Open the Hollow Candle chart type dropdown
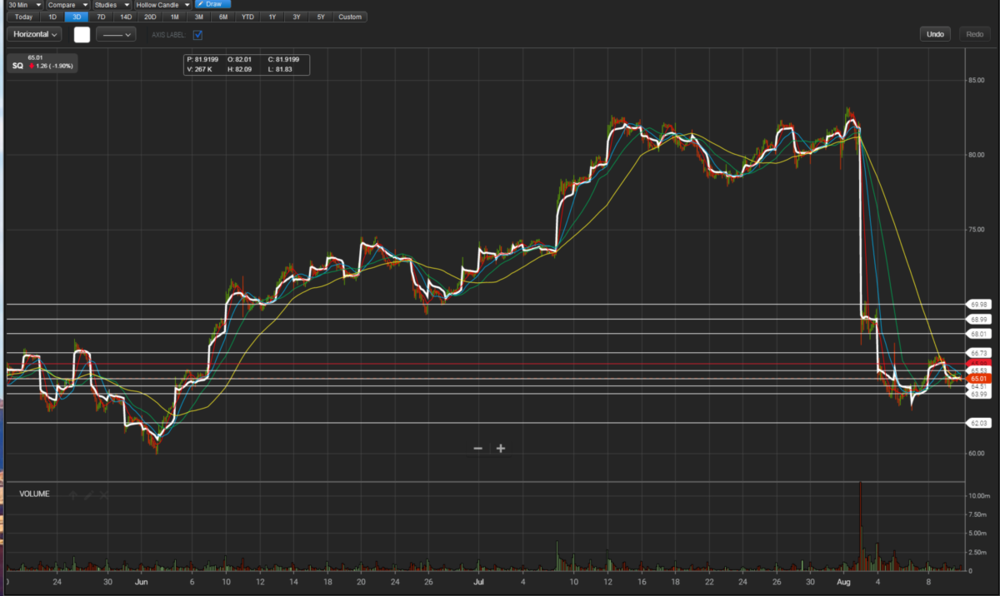Image resolution: width=1000 pixels, height=596 pixels. 164,5
